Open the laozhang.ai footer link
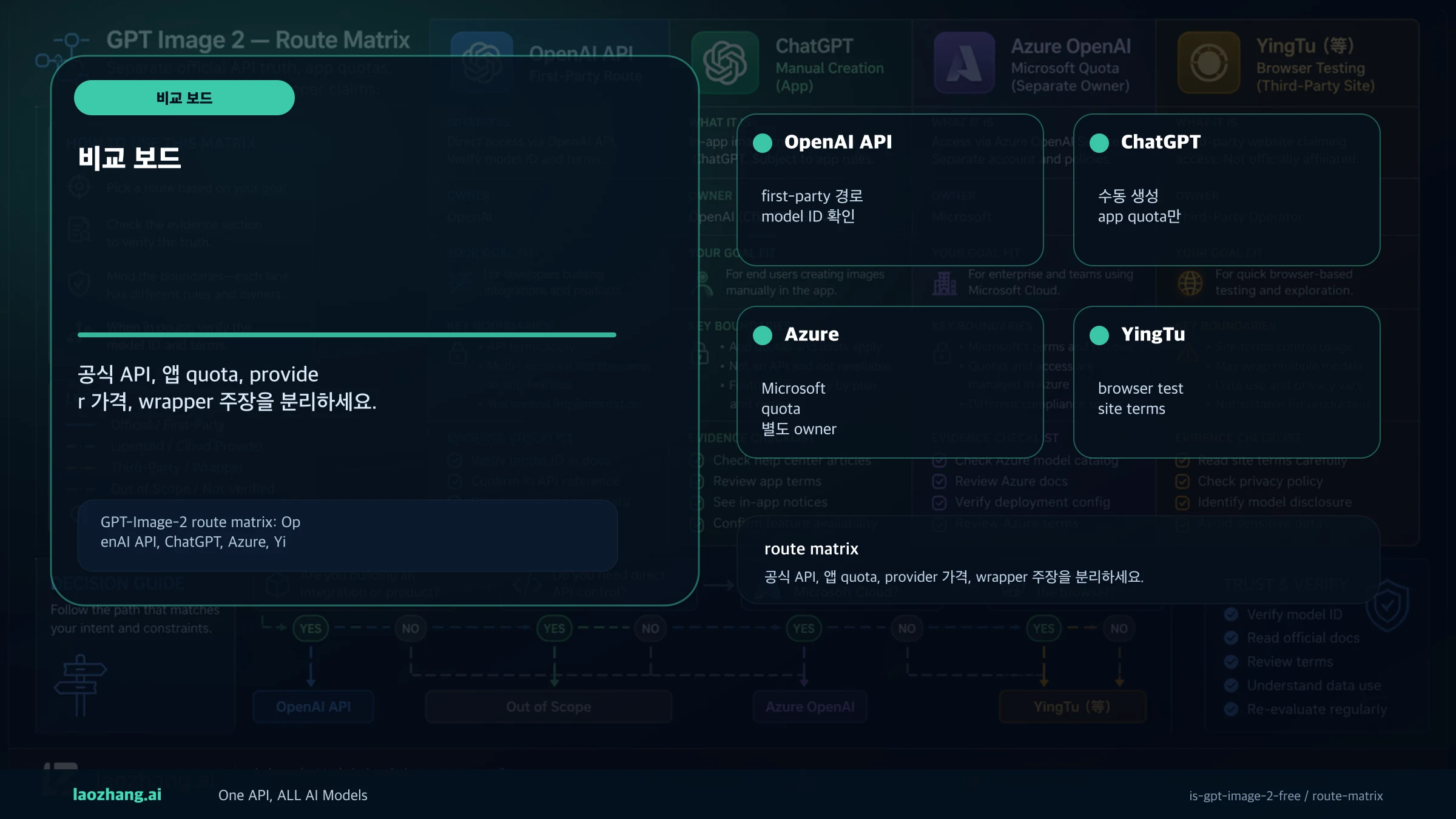This screenshot has width=1456, height=819. point(117,795)
